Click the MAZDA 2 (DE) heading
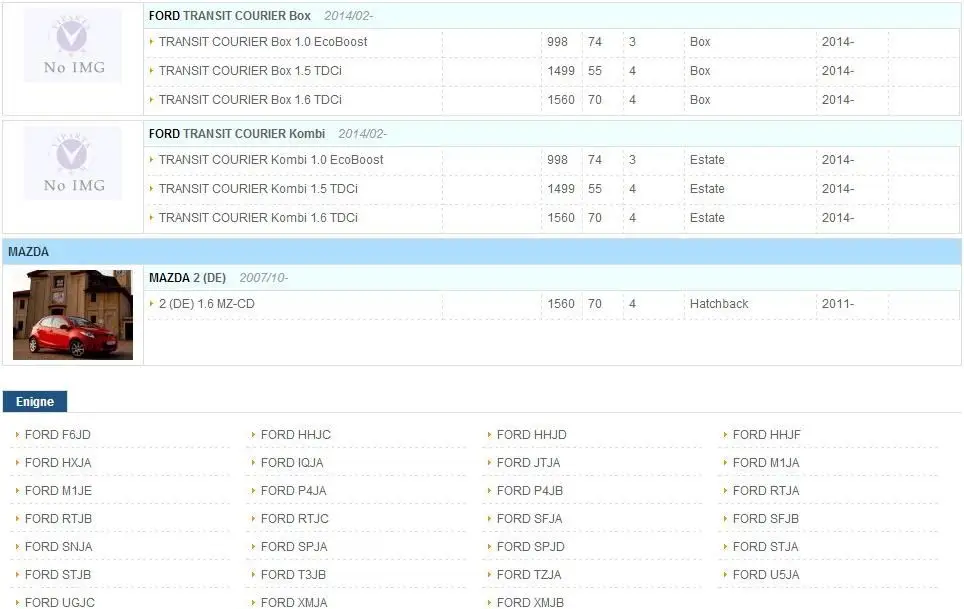 click(188, 278)
